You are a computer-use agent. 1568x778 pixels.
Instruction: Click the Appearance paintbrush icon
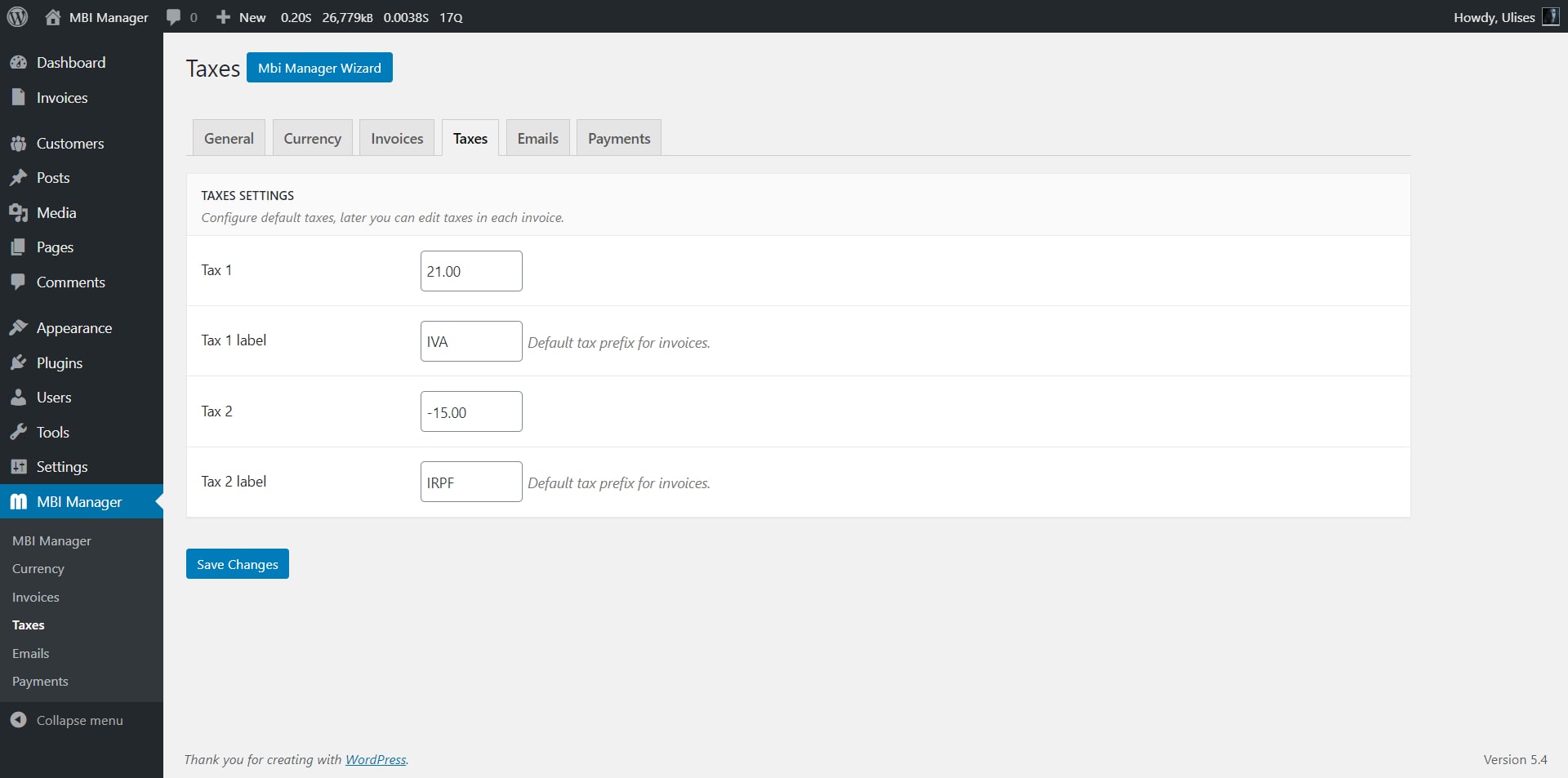click(x=18, y=328)
